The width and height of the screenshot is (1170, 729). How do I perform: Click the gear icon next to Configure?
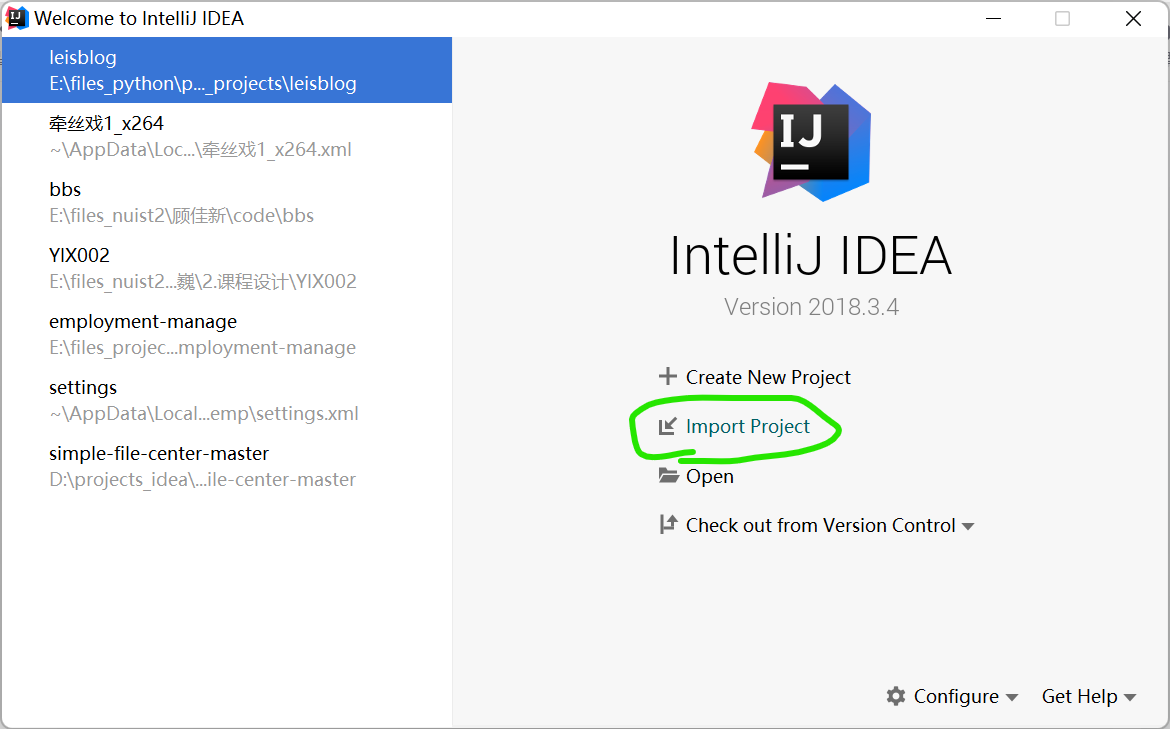(895, 696)
